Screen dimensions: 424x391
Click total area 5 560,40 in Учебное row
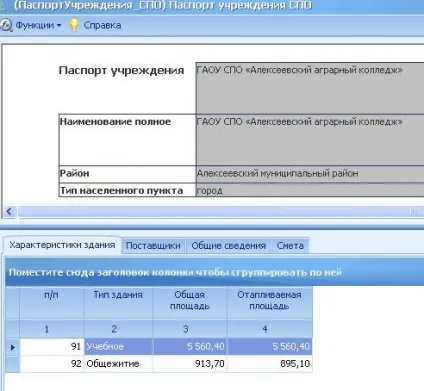pyautogui.click(x=190, y=347)
